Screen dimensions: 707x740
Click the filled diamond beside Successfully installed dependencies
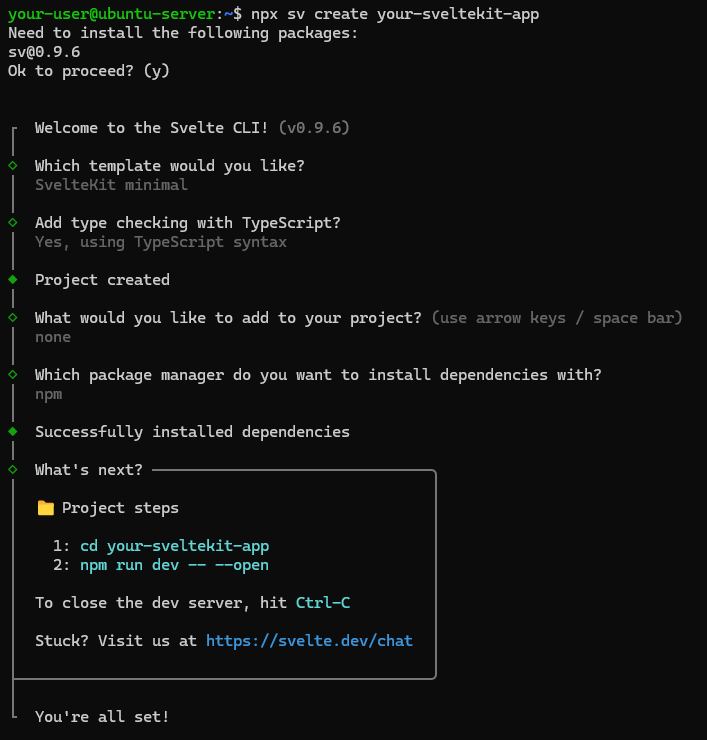tap(13, 432)
